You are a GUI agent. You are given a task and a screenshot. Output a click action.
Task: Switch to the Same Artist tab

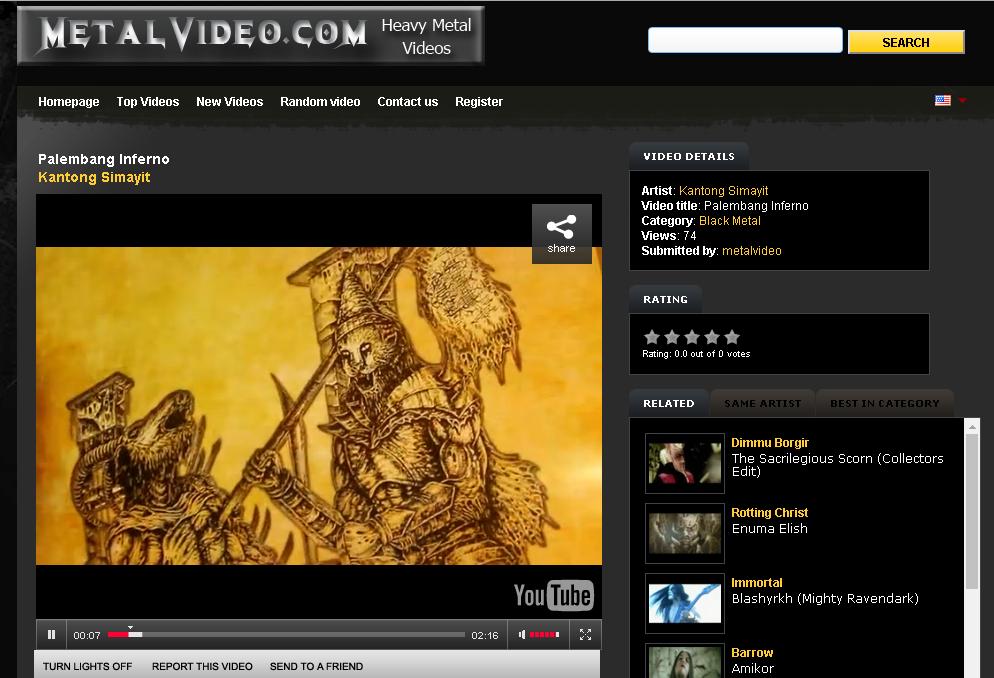(761, 402)
